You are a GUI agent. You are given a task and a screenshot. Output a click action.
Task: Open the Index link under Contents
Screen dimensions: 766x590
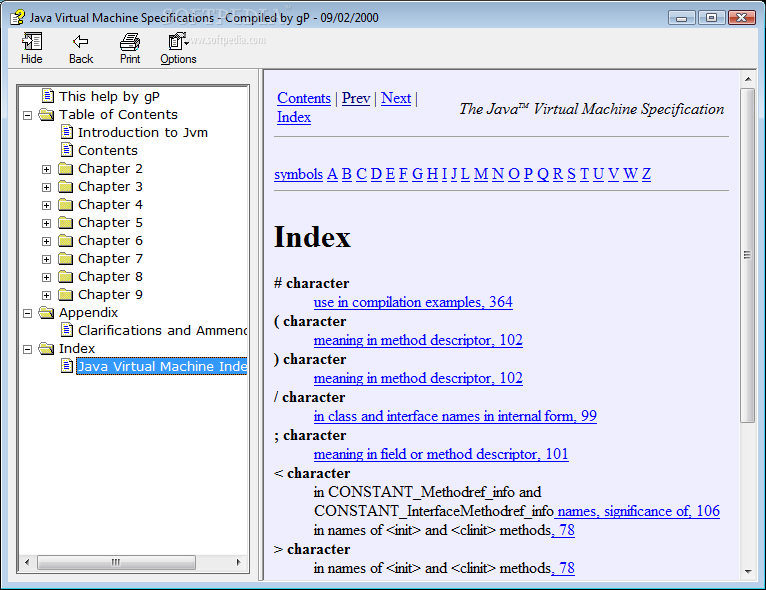pos(294,117)
